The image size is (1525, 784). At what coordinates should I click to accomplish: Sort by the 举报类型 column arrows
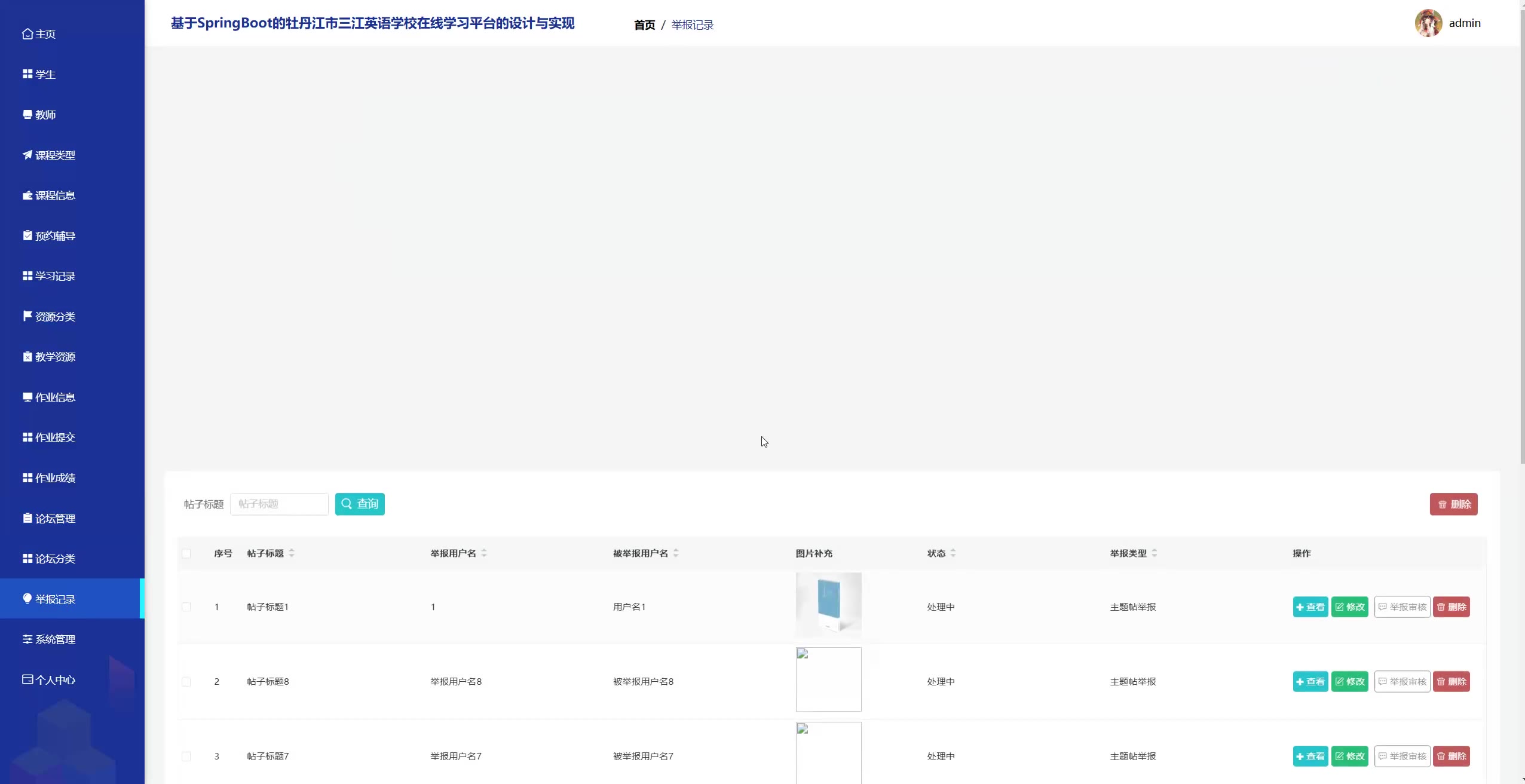(x=1155, y=553)
